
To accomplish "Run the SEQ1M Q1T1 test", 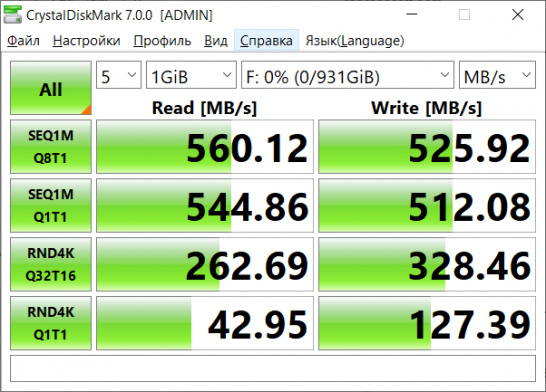I will (51, 205).
